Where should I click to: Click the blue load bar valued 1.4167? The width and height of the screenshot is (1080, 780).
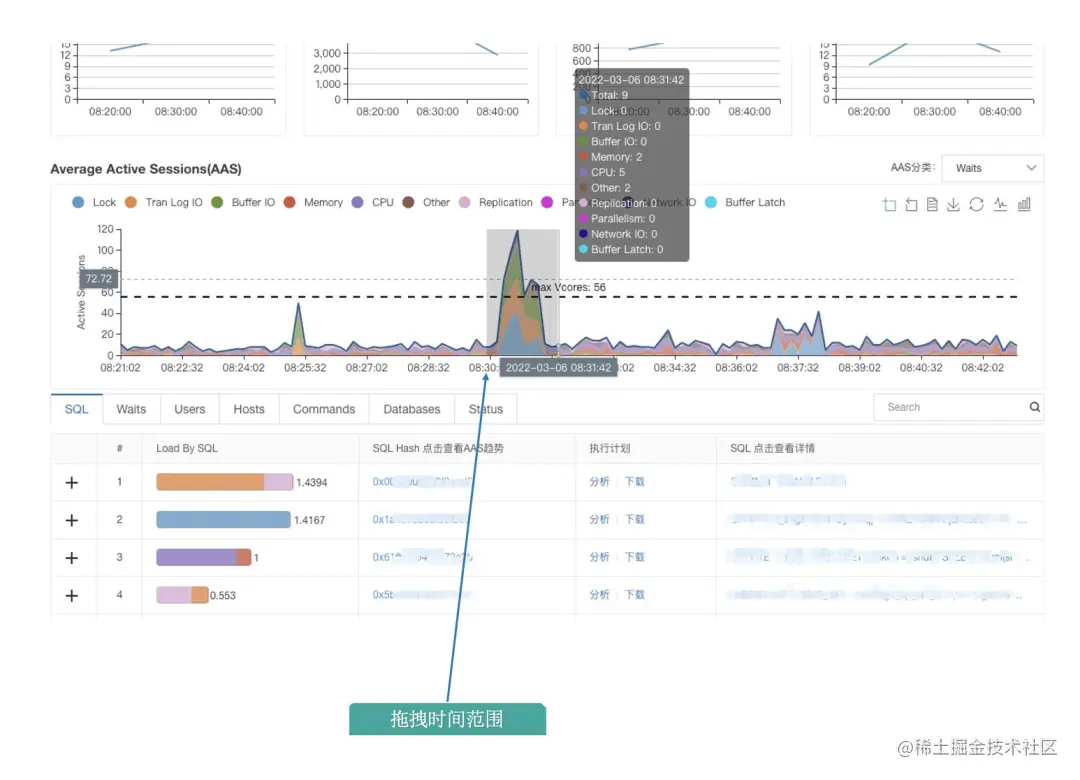[223, 520]
